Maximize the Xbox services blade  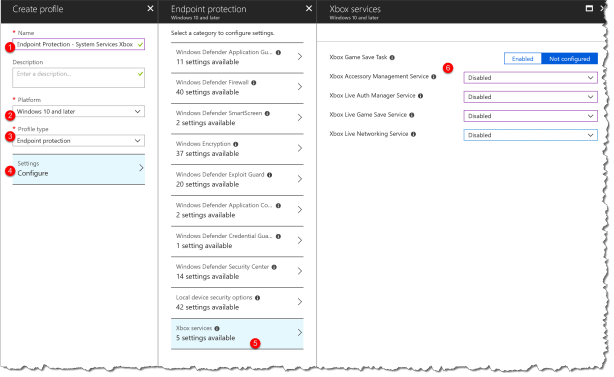[589, 8]
